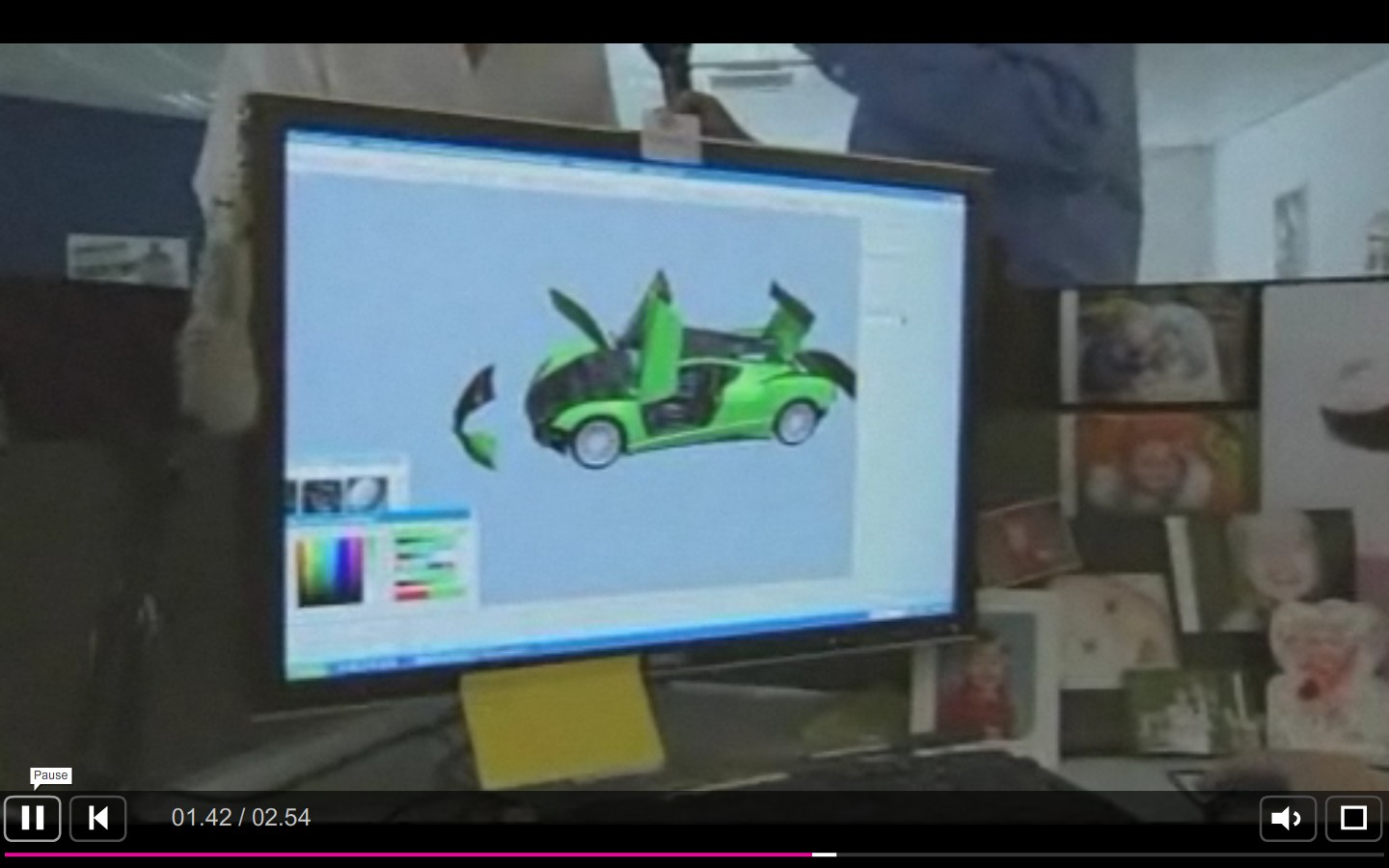Click the Pause tooltip label
This screenshot has width=1389, height=868.
50,775
